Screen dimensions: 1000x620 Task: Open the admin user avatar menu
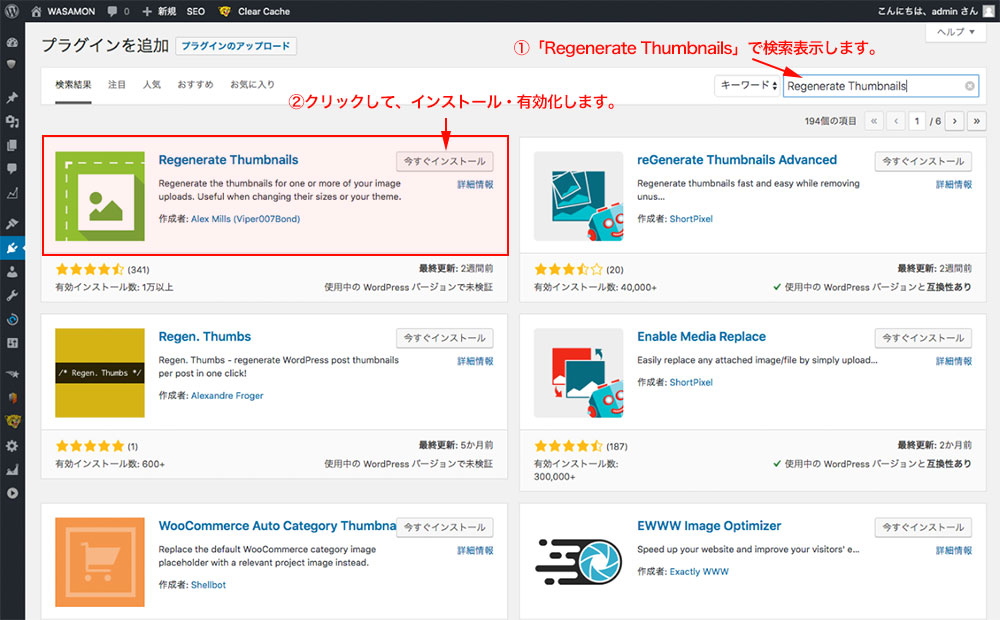[x=988, y=11]
